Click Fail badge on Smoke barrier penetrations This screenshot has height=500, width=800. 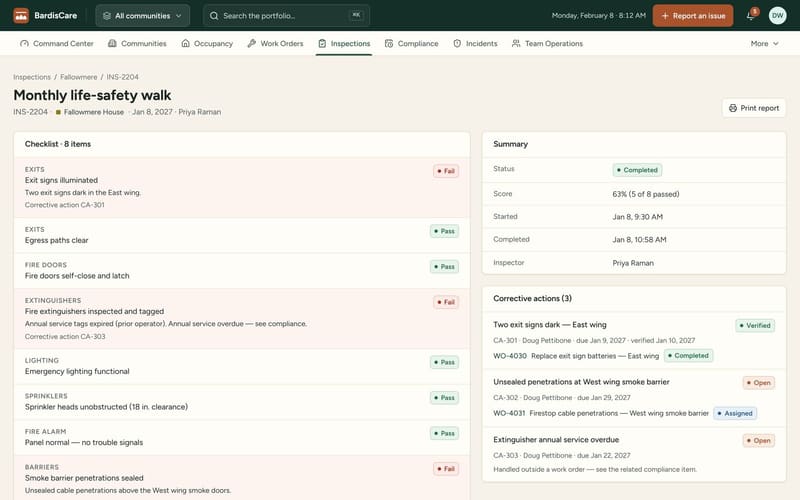pos(446,469)
